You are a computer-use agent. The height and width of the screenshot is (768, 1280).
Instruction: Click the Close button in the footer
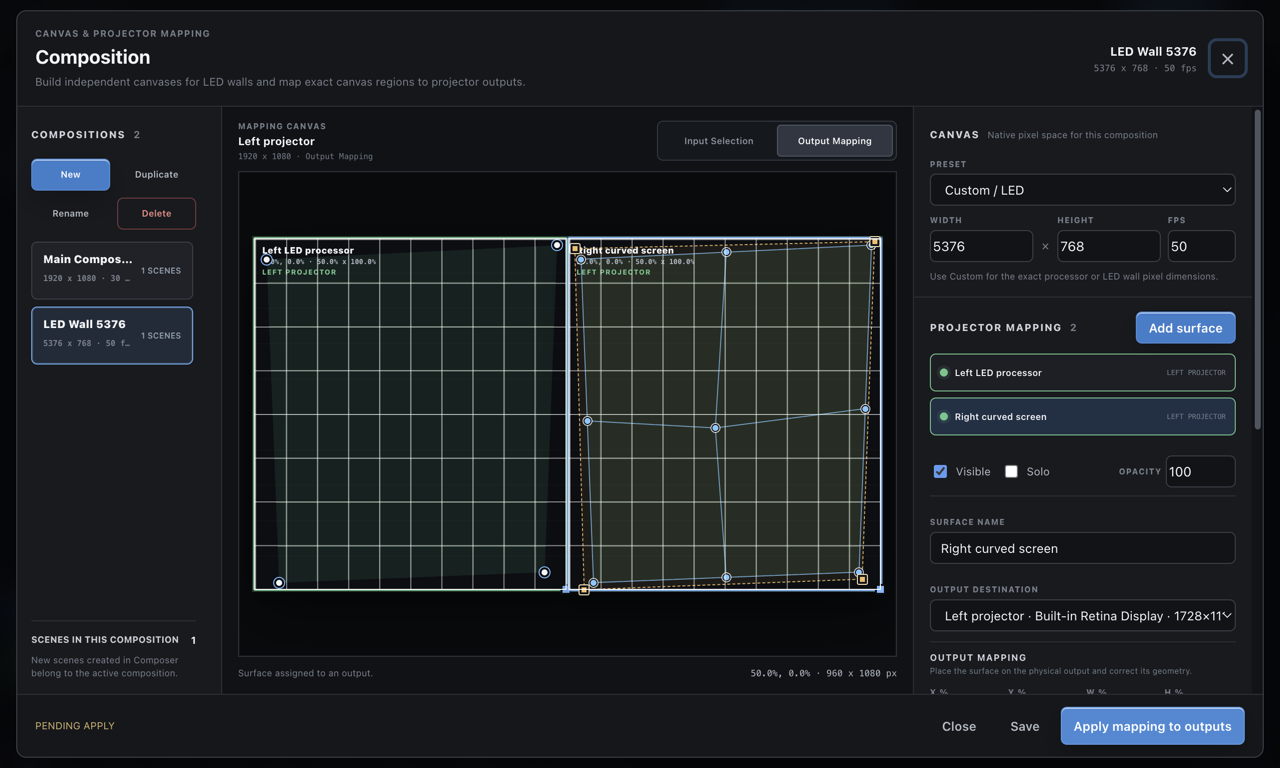click(x=959, y=726)
